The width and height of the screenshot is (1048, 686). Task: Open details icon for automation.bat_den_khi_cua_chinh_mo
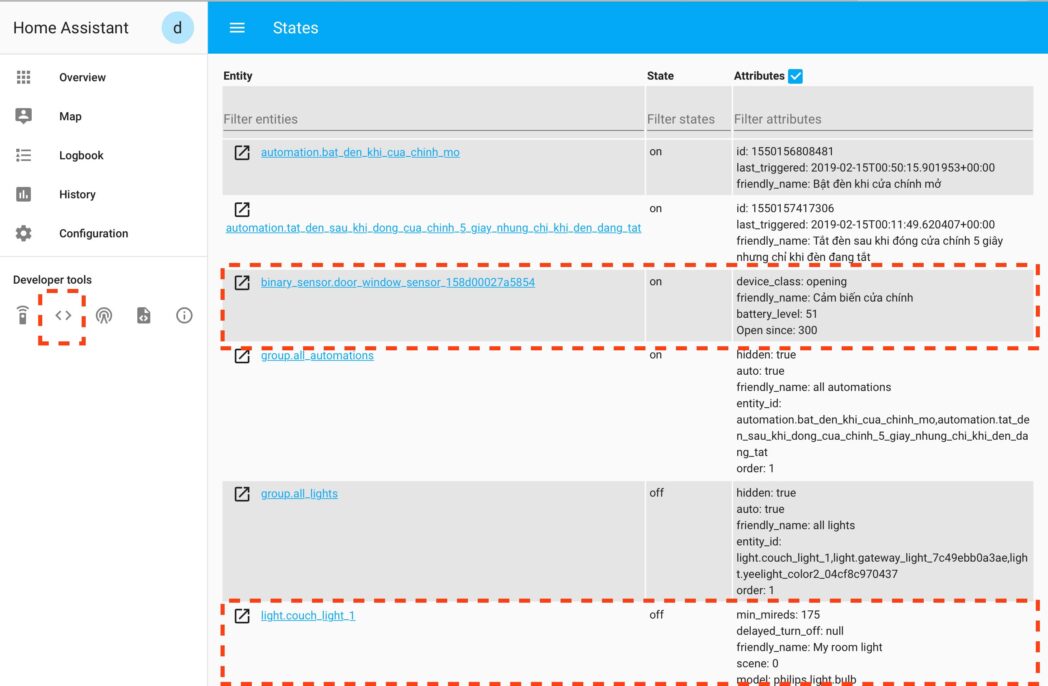click(242, 153)
